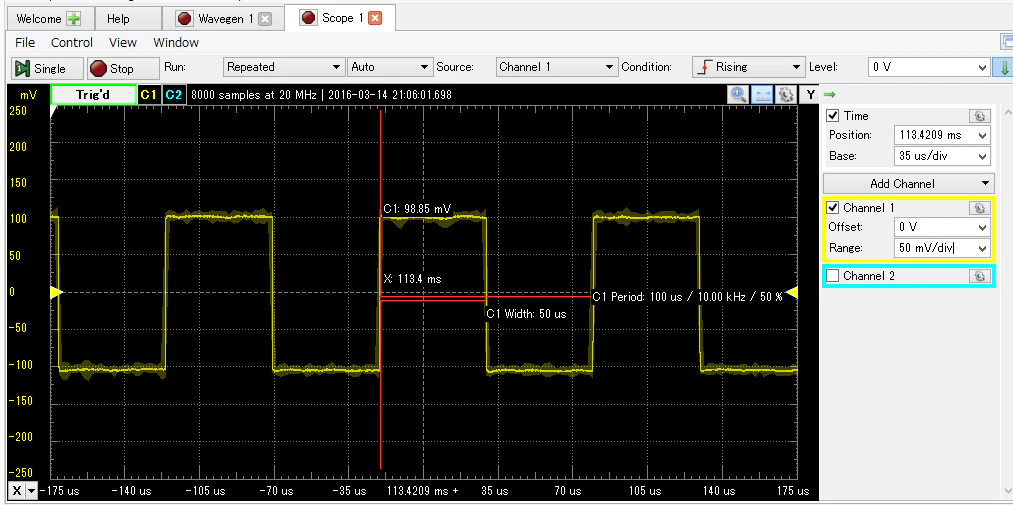Click the C1 Width: 50 us label

point(526,314)
